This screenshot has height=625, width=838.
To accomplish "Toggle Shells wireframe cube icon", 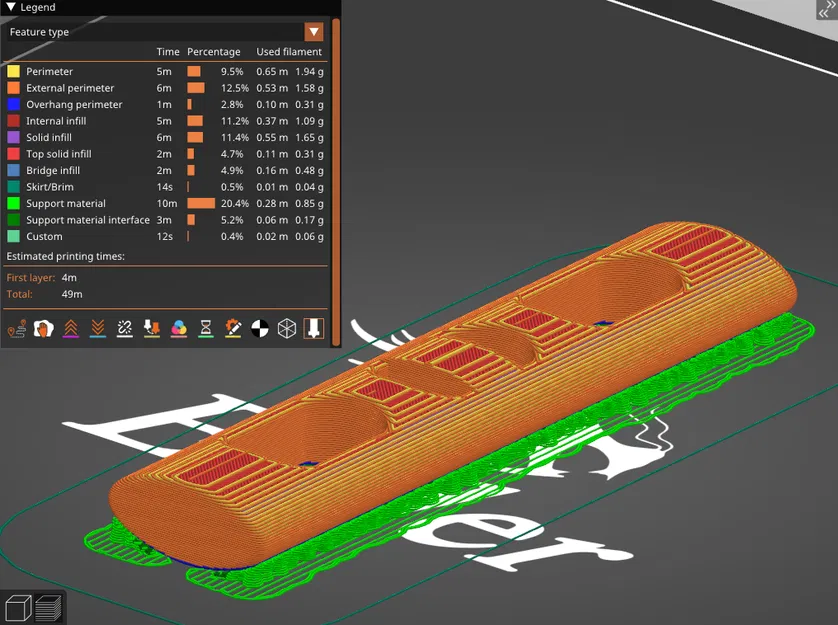I will pyautogui.click(x=287, y=328).
